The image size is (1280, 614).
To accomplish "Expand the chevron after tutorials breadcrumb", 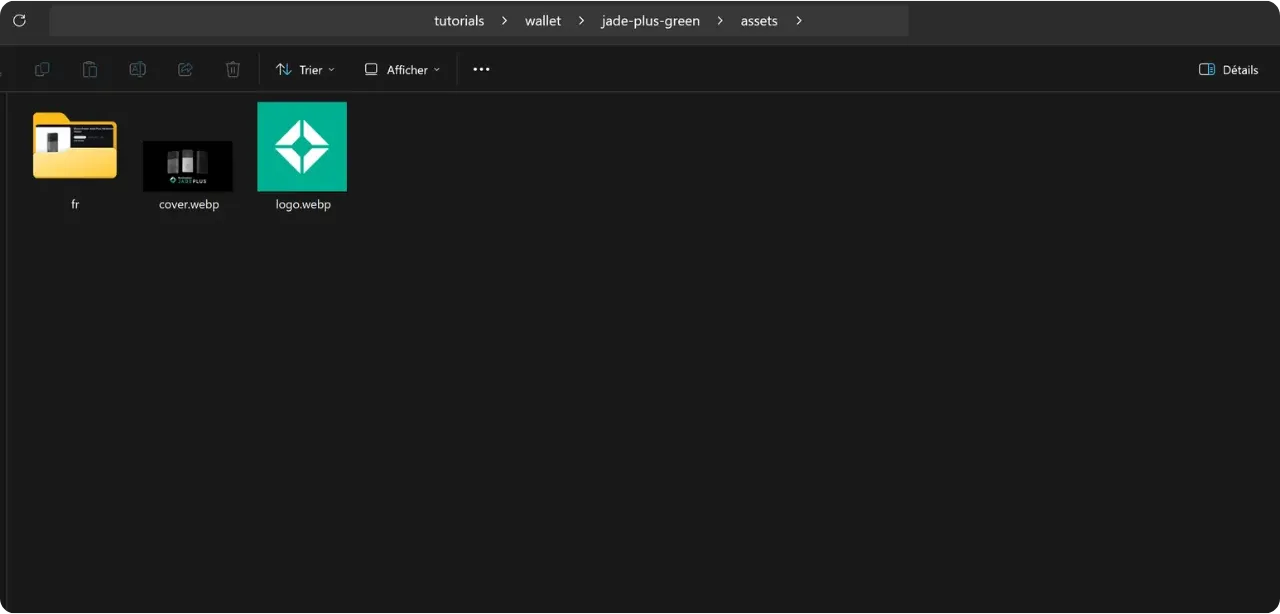I will coord(504,21).
